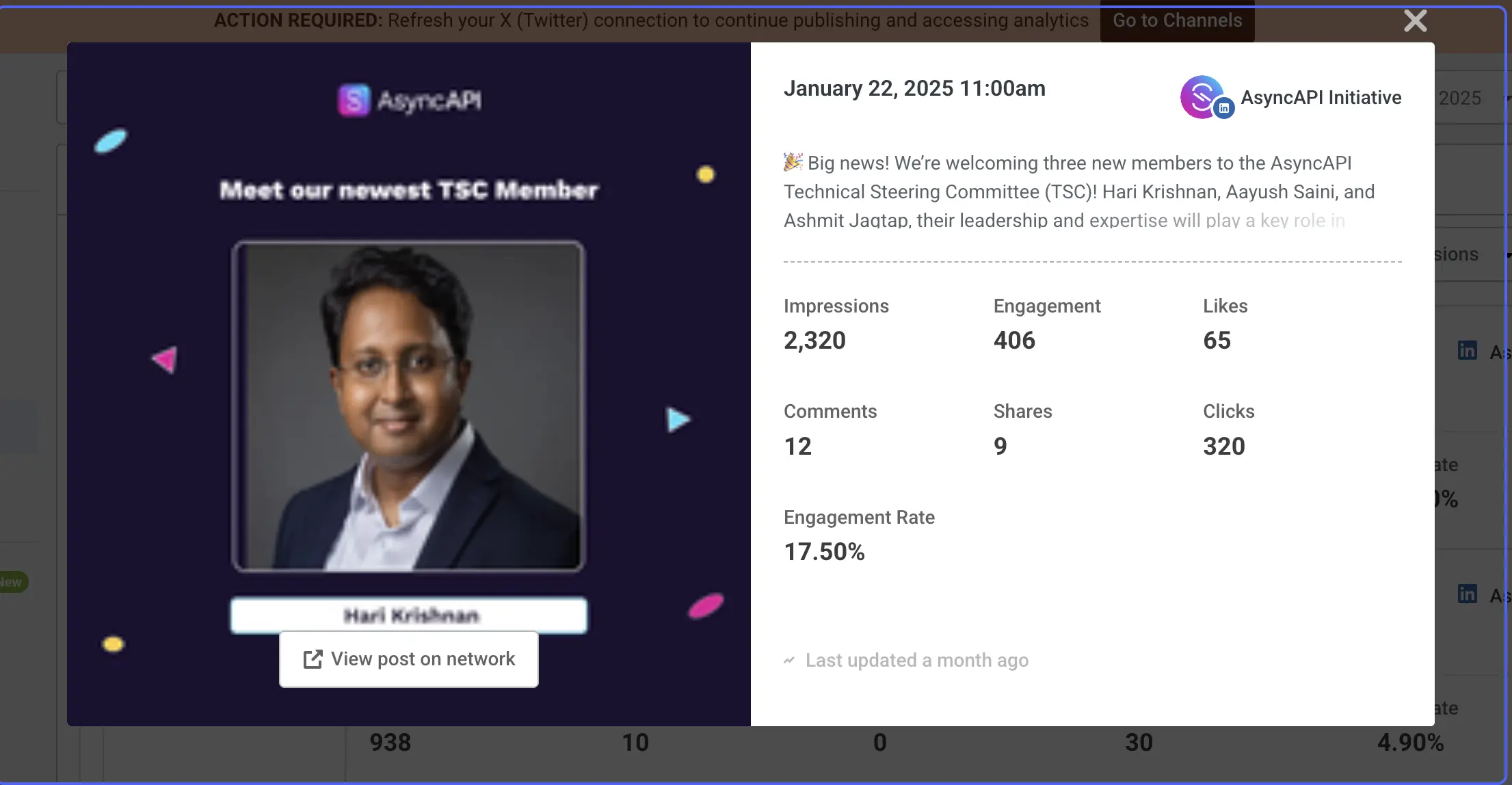Image resolution: width=1512 pixels, height=785 pixels.
Task: Click the LinkedIn icon beside the lower background post
Action: 1468,594
